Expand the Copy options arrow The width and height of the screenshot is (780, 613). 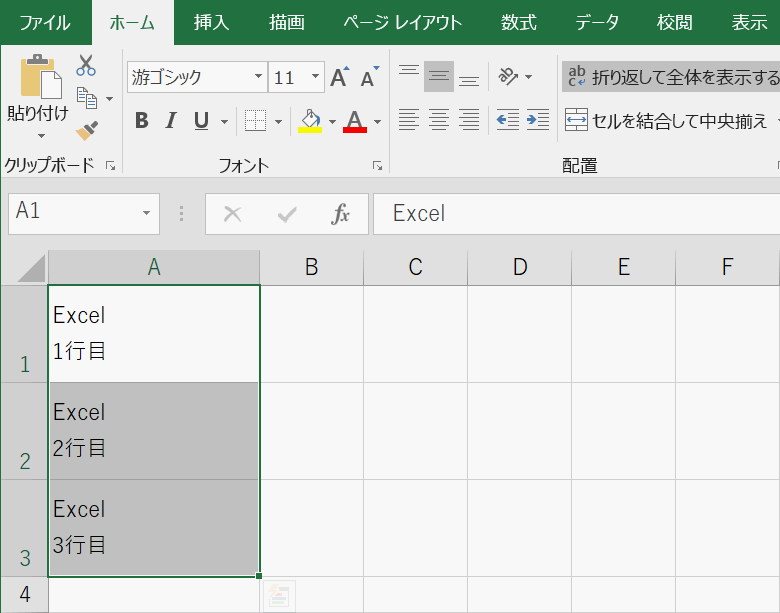[x=109, y=99]
